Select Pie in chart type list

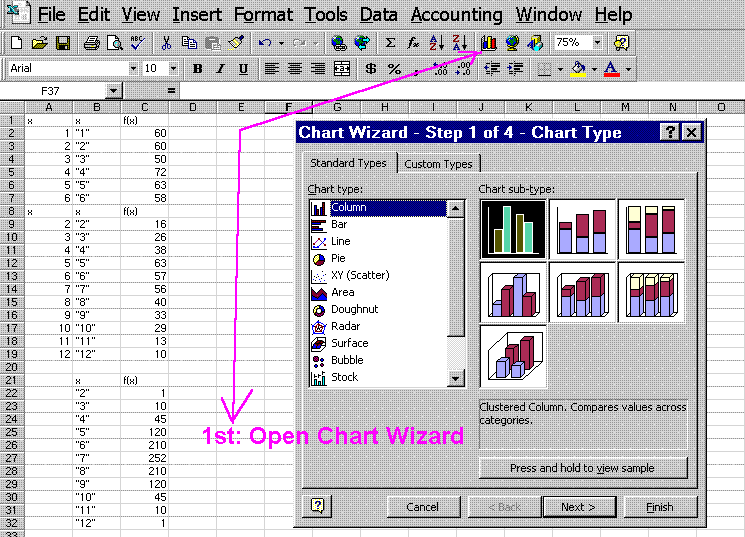click(339, 258)
